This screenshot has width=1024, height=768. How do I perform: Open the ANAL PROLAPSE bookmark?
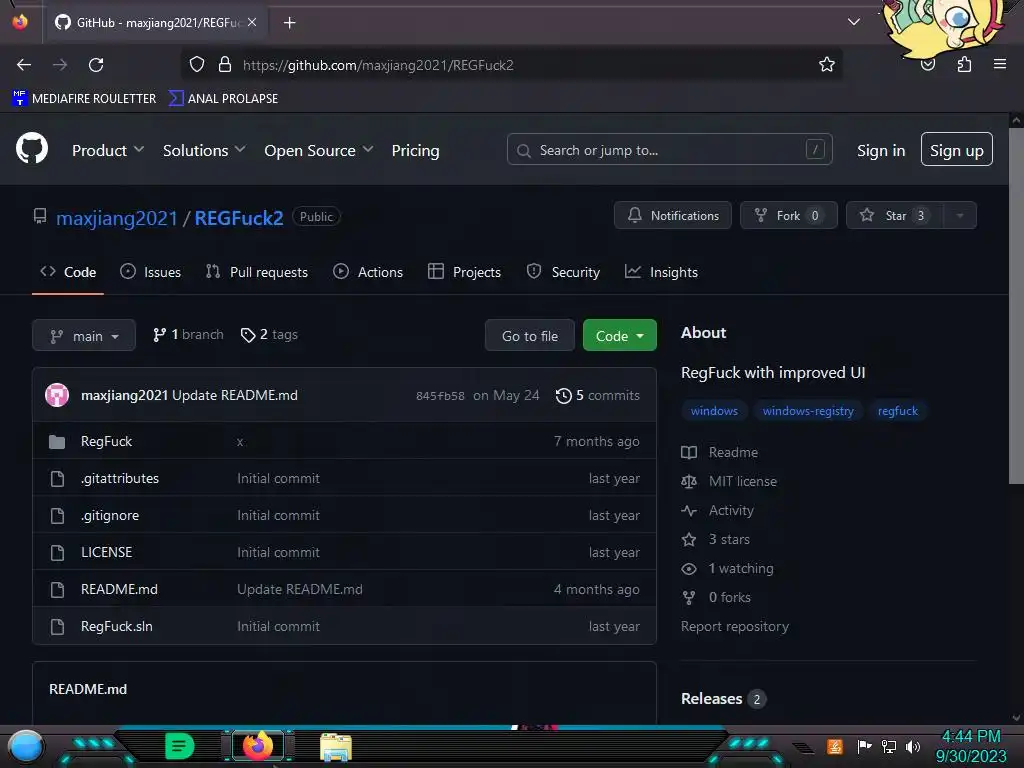tap(223, 99)
